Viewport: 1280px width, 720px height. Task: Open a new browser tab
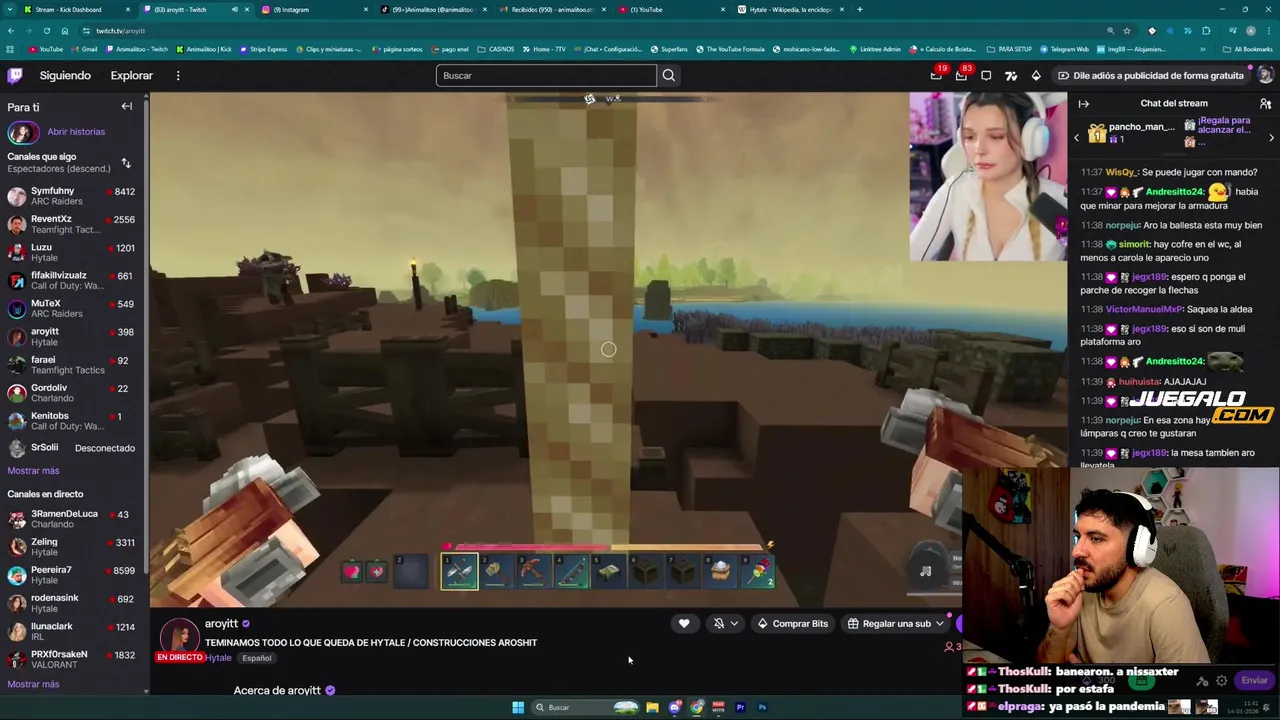click(860, 9)
